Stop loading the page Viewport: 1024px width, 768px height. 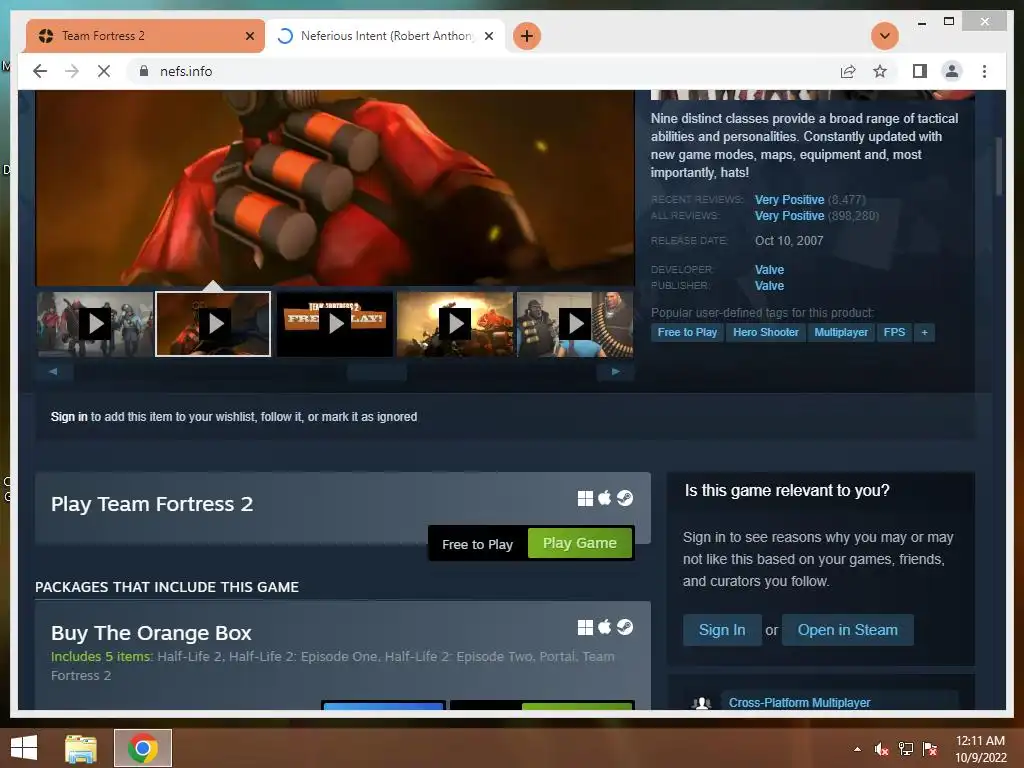click(104, 71)
